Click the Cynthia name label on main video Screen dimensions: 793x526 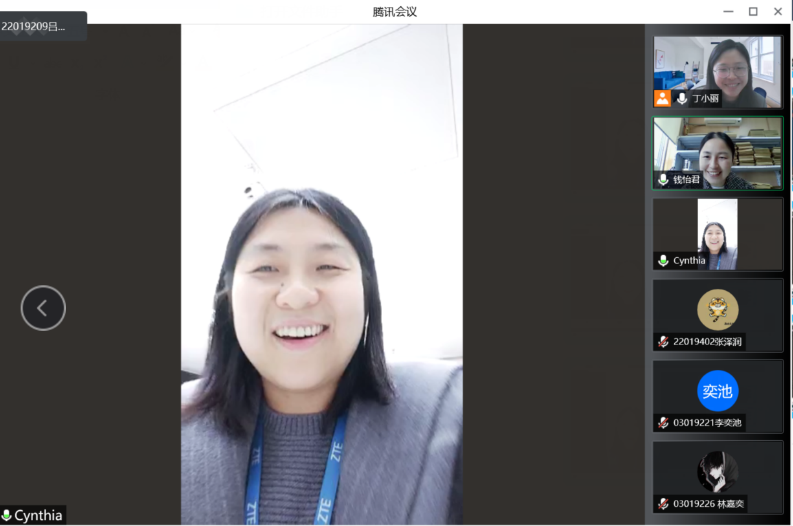point(38,516)
